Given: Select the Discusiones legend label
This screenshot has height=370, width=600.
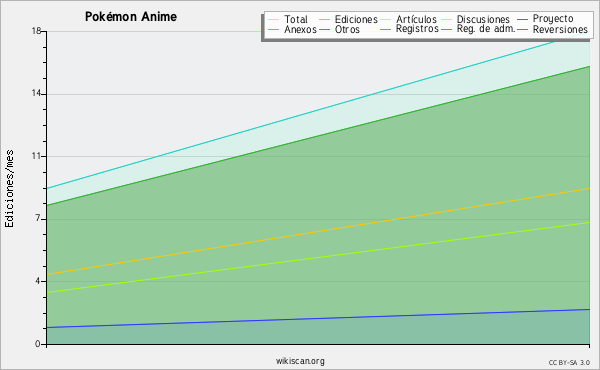Looking at the screenshot, I should (x=483, y=19).
